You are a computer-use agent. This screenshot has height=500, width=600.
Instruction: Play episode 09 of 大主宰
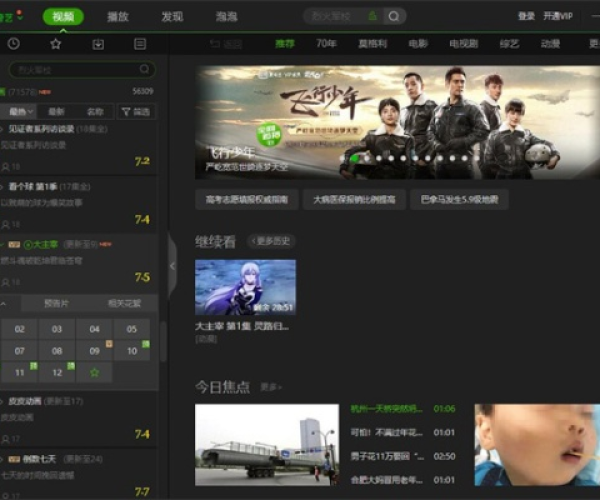pyautogui.click(x=95, y=351)
